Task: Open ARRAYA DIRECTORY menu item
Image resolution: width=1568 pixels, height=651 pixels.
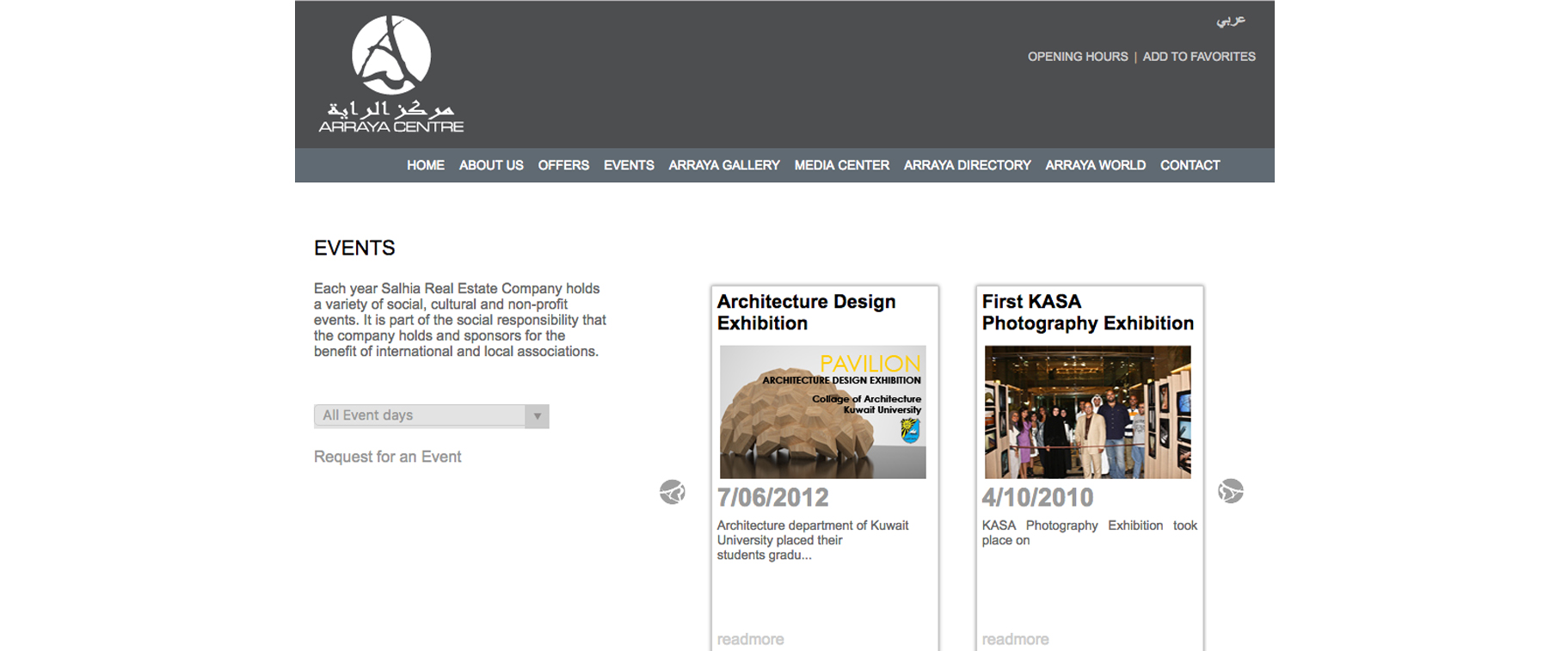Action: [967, 165]
